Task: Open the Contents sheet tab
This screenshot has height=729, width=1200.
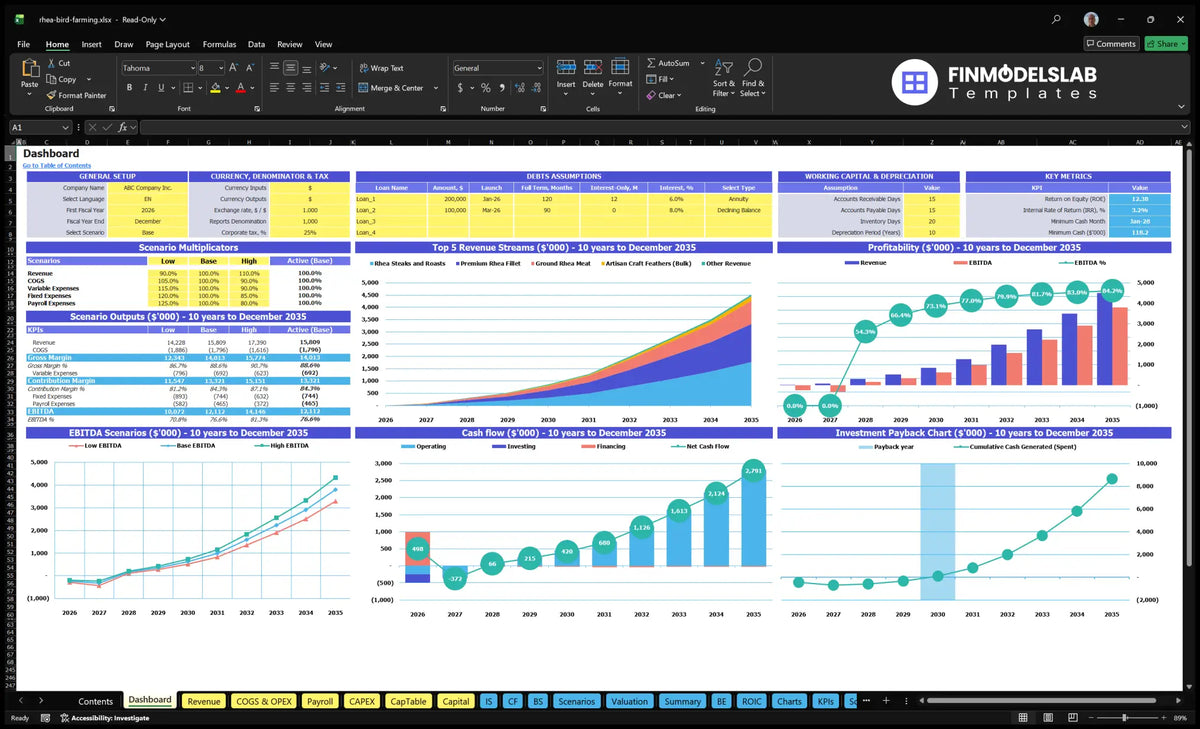Action: coord(96,701)
